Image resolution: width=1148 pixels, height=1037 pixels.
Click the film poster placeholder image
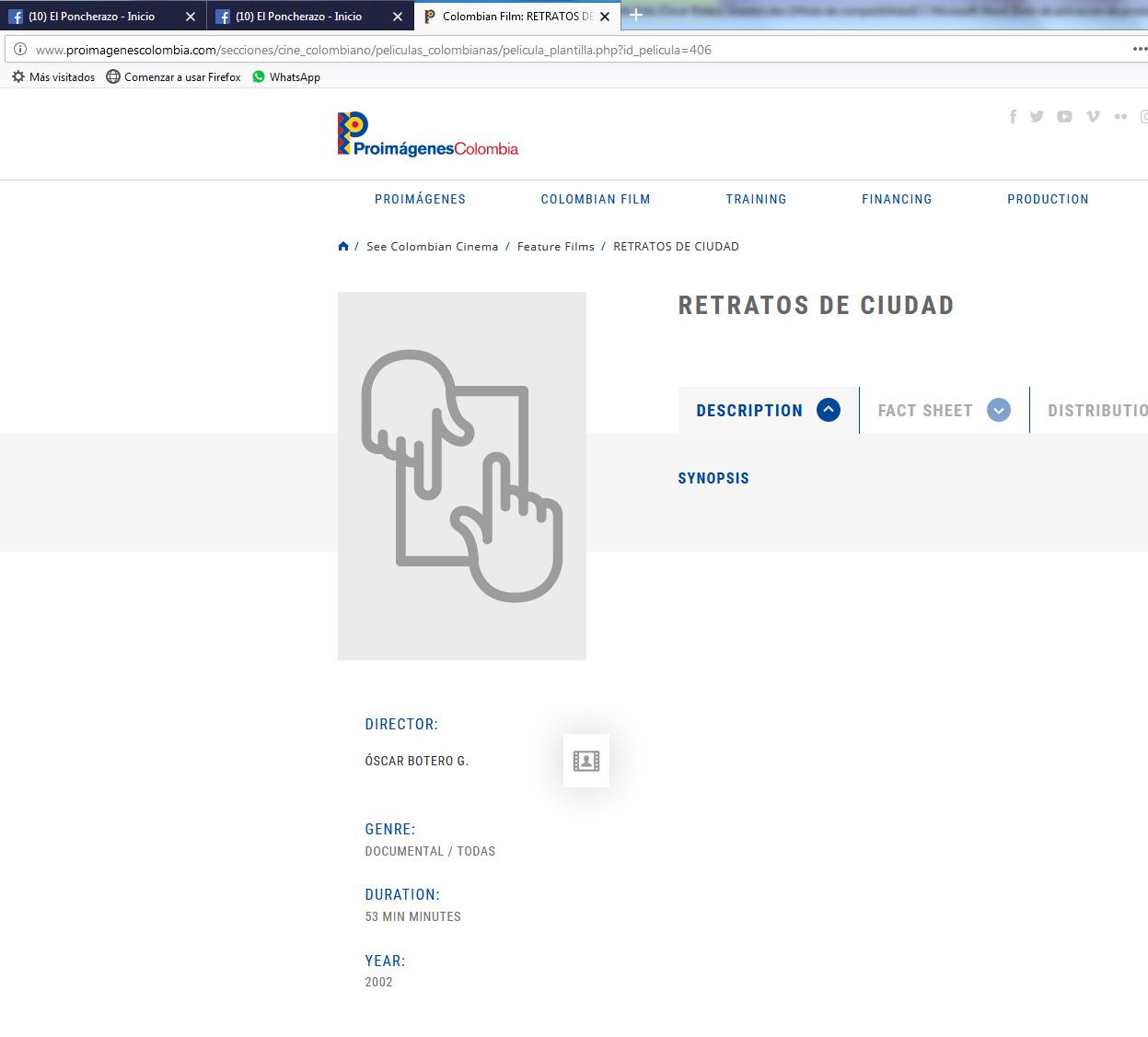[462, 476]
